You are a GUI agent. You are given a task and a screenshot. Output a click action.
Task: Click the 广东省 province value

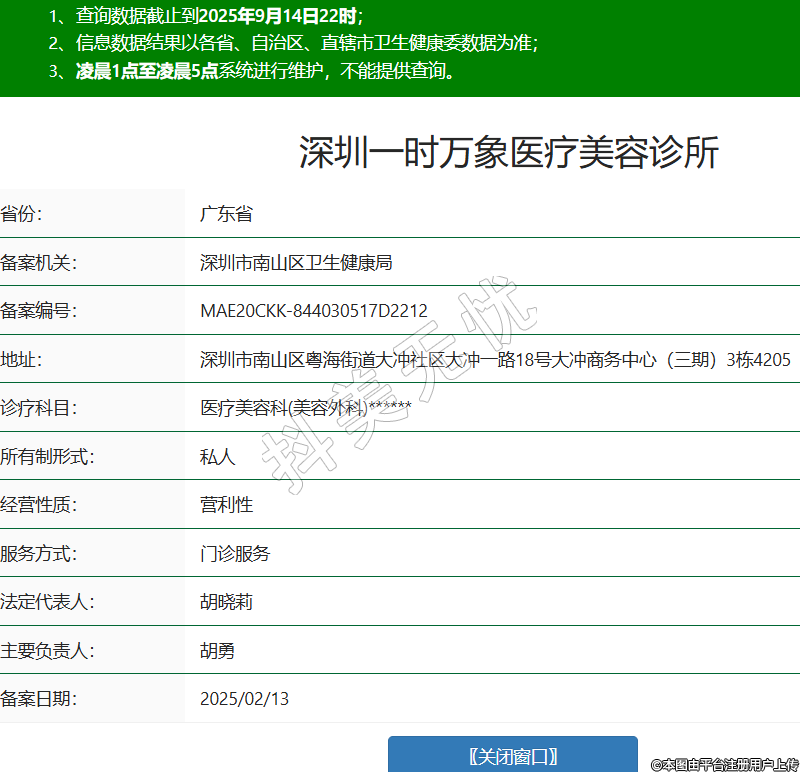226,214
